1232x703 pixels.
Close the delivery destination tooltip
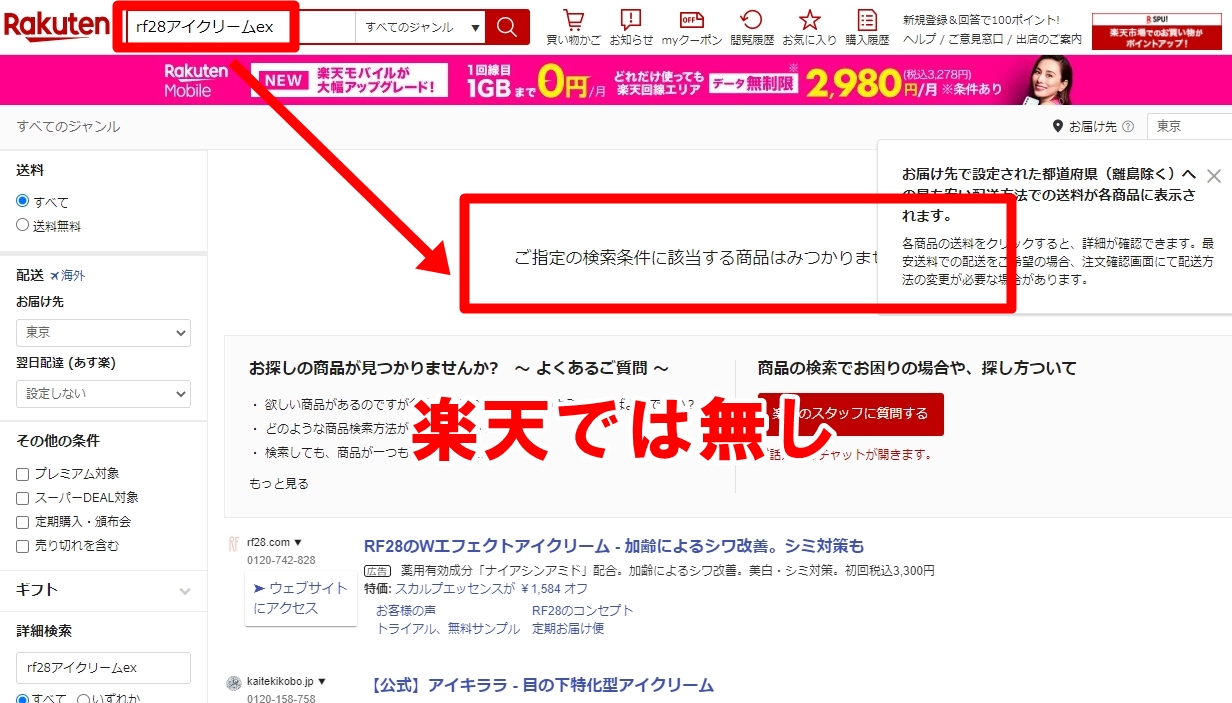click(1214, 176)
